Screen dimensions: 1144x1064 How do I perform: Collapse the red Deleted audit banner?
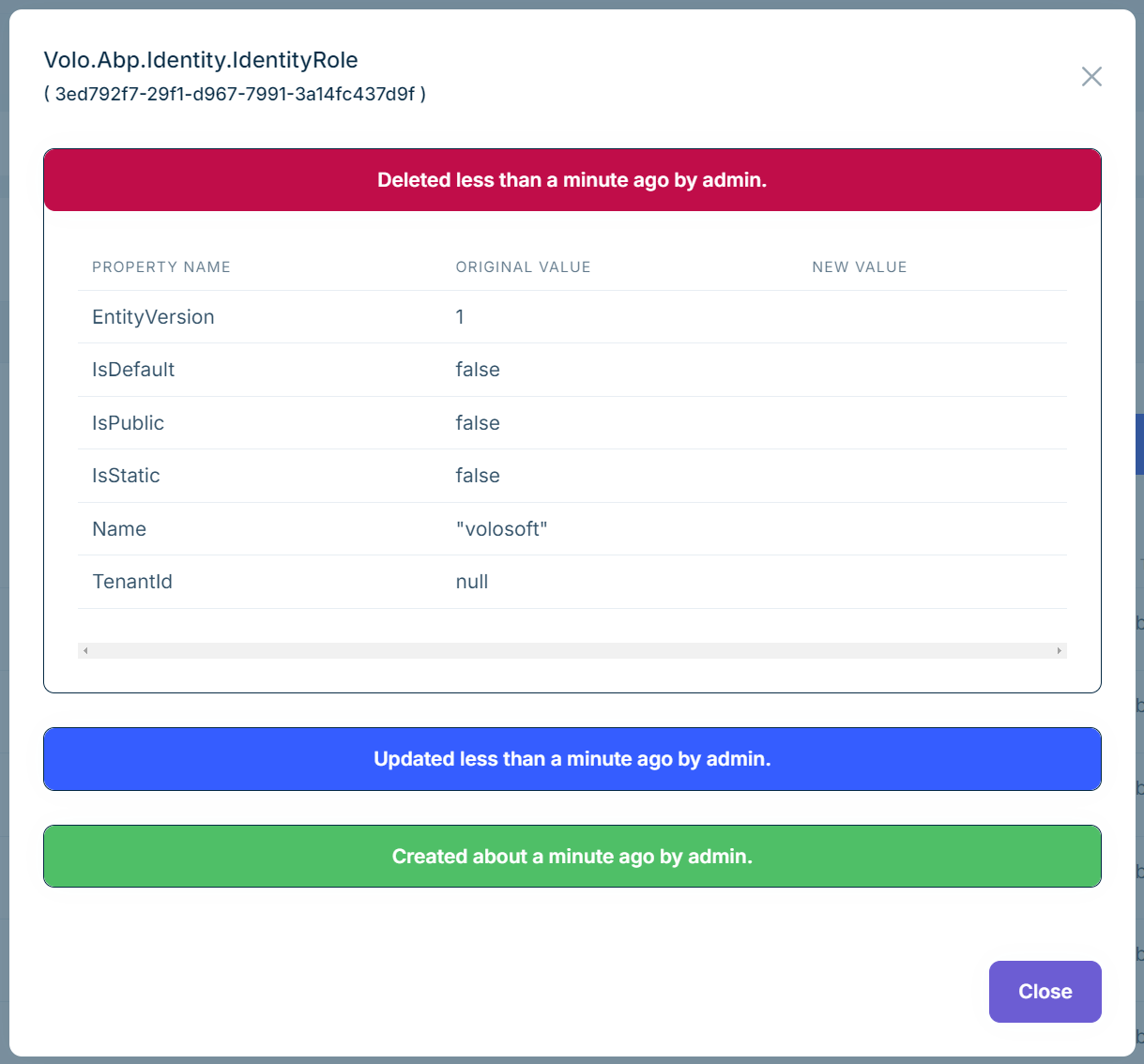point(572,180)
